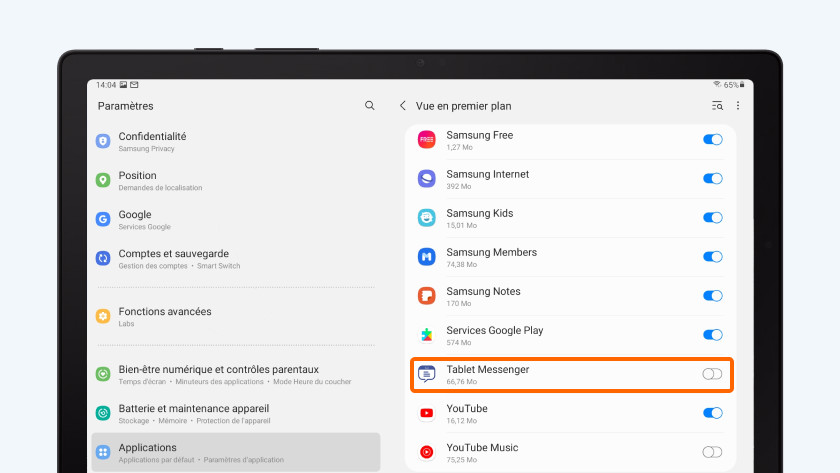Tap the battery indicator in status bar

coord(742,85)
